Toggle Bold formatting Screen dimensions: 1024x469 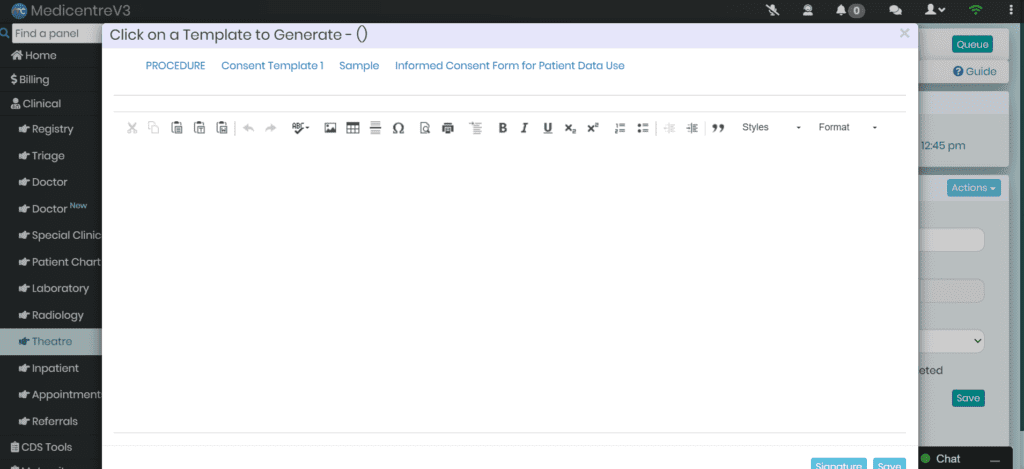coord(502,128)
